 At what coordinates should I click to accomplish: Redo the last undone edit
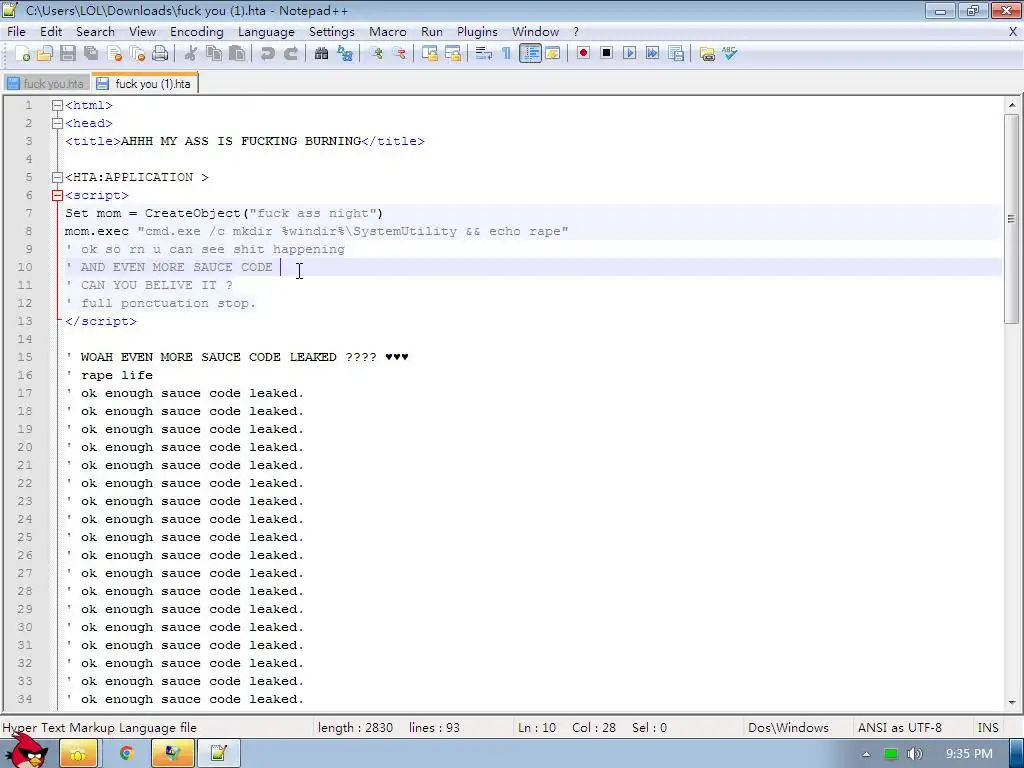pyautogui.click(x=291, y=54)
